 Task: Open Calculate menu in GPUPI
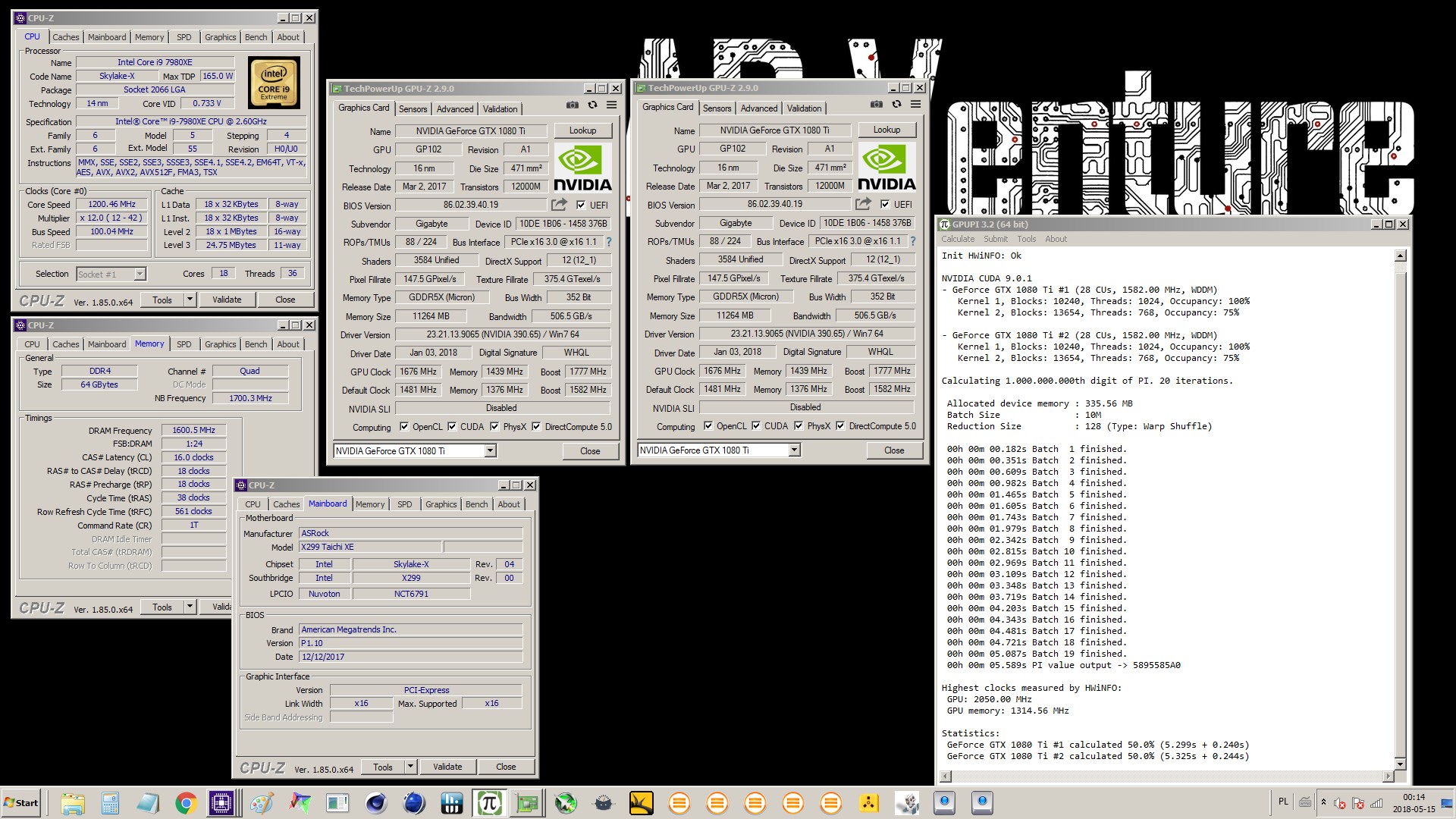[x=958, y=239]
